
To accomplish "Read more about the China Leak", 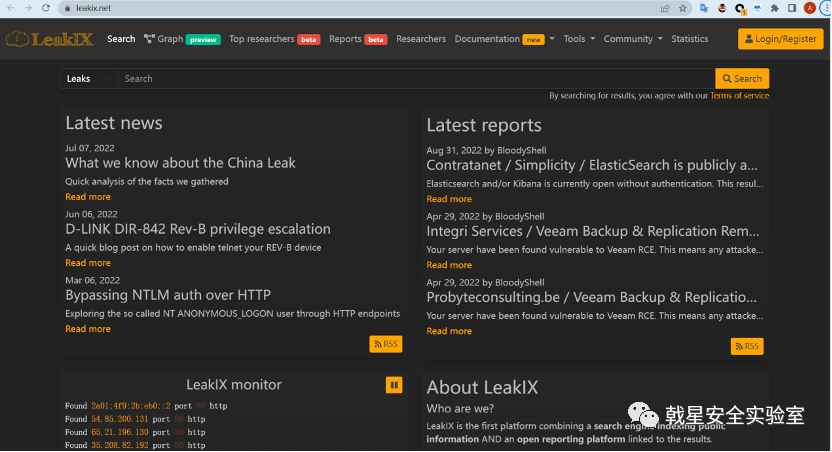I will pyautogui.click(x=88, y=197).
